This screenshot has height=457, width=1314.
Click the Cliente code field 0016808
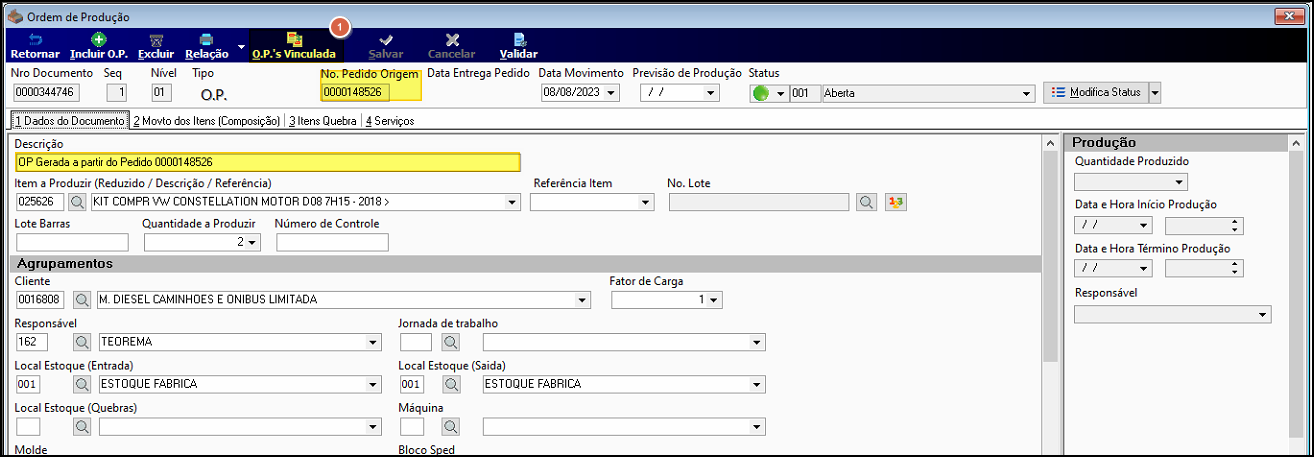tap(40, 300)
